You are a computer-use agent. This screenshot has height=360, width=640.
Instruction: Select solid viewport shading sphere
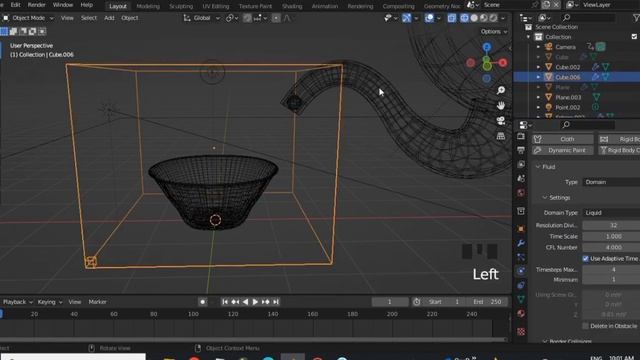pyautogui.click(x=474, y=18)
